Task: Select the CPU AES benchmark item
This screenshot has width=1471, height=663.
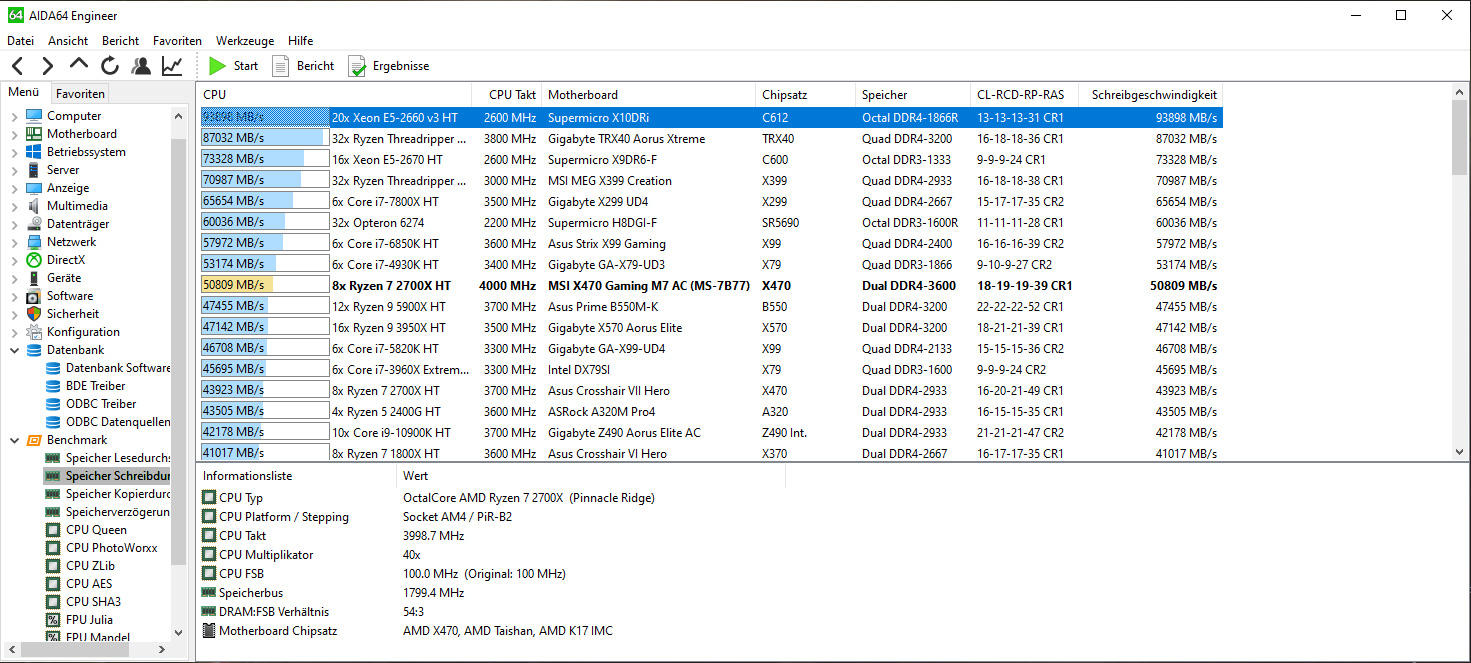Action: click(79, 584)
